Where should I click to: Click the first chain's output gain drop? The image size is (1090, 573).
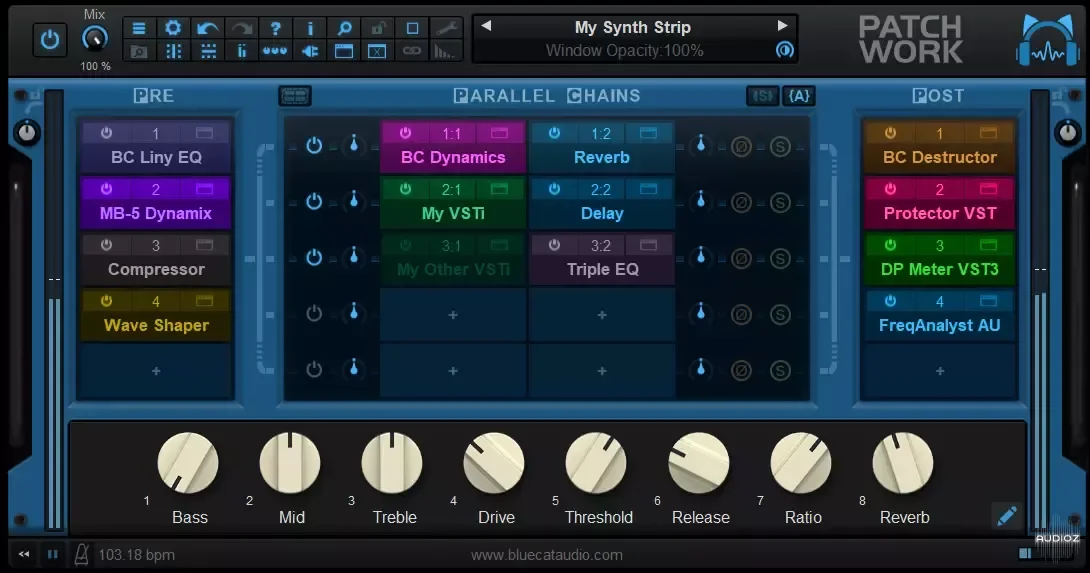[701, 145]
